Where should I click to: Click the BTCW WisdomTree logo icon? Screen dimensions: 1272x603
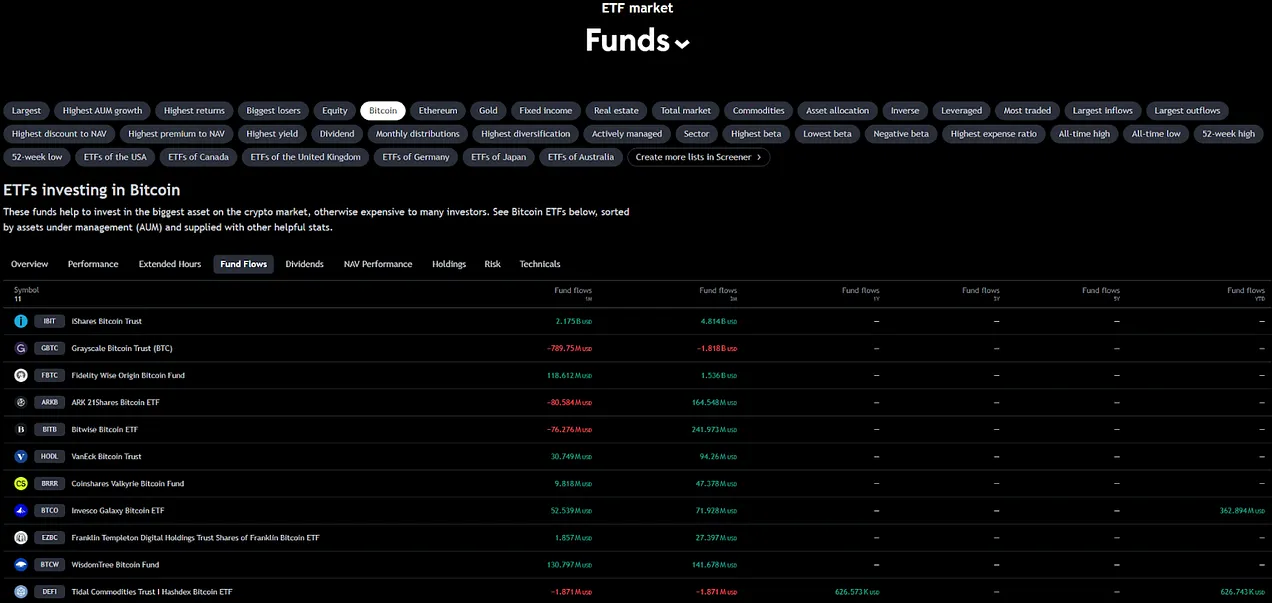tap(21, 564)
